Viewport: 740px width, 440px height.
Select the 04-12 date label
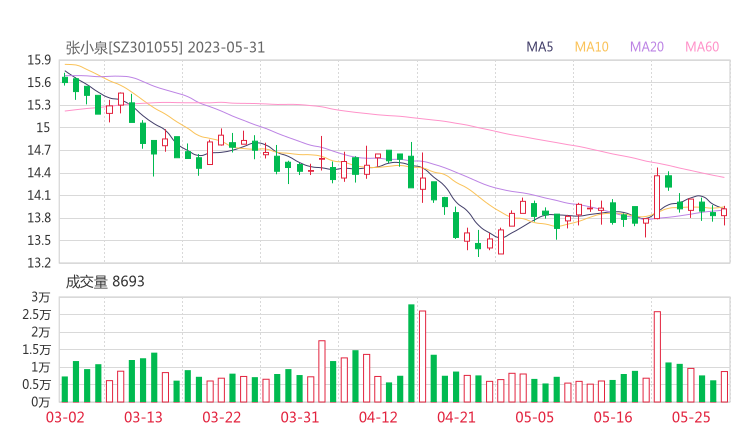[377, 417]
